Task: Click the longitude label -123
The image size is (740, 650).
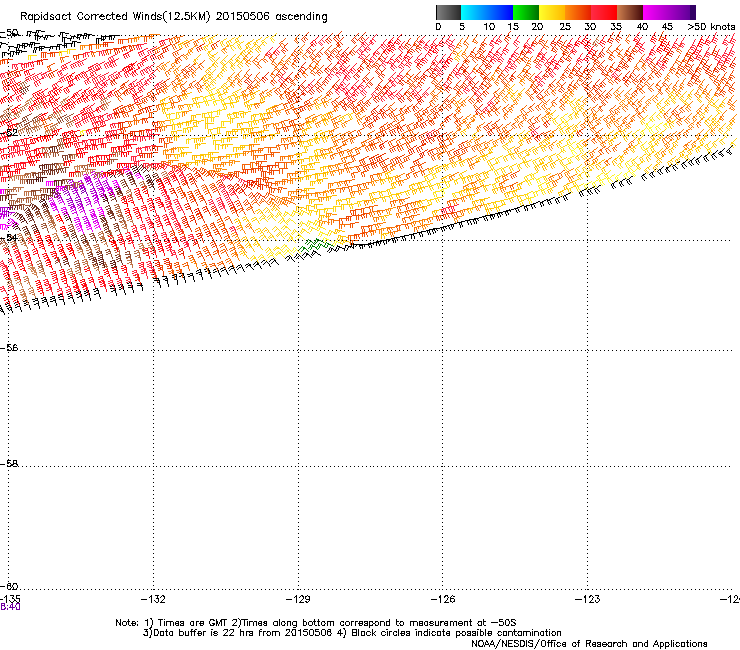Action: click(588, 599)
